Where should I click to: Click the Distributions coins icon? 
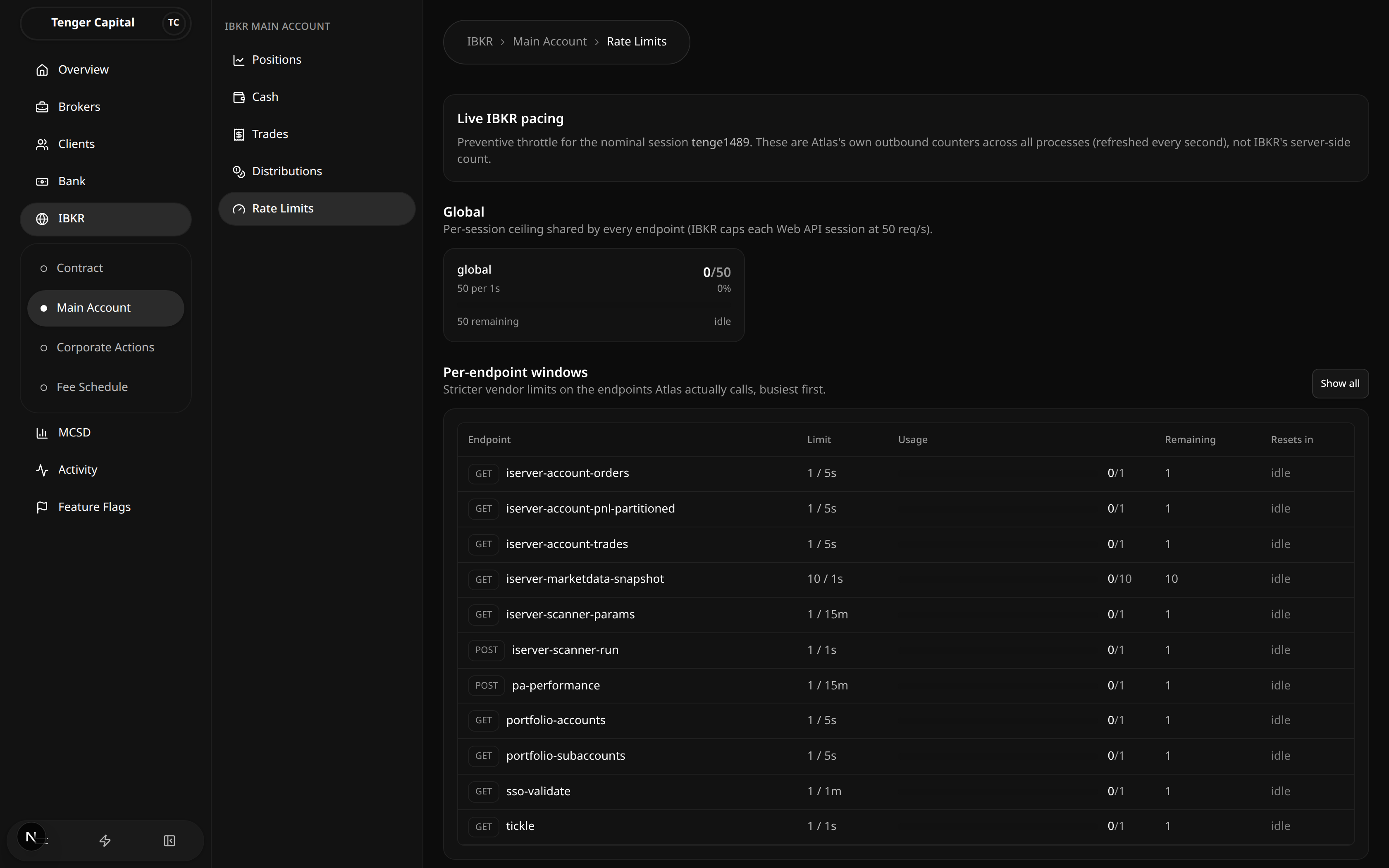[239, 172]
